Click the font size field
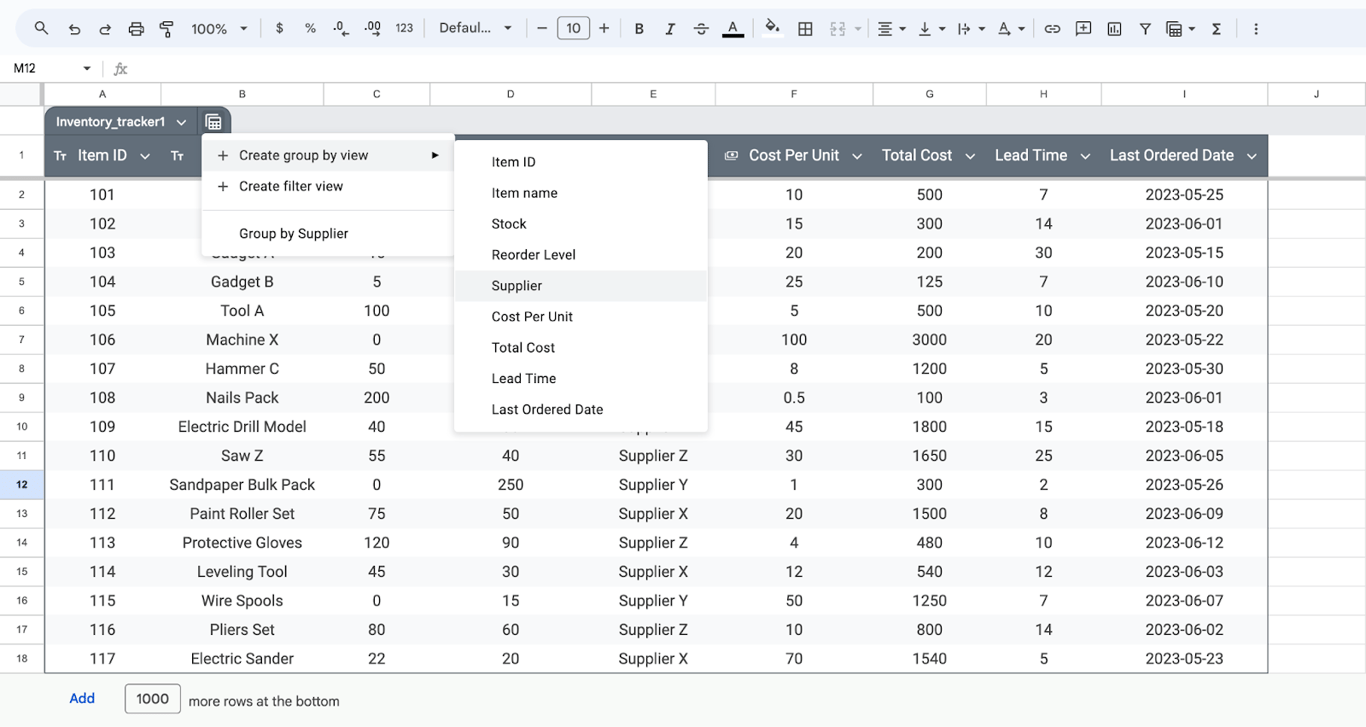 pyautogui.click(x=573, y=29)
